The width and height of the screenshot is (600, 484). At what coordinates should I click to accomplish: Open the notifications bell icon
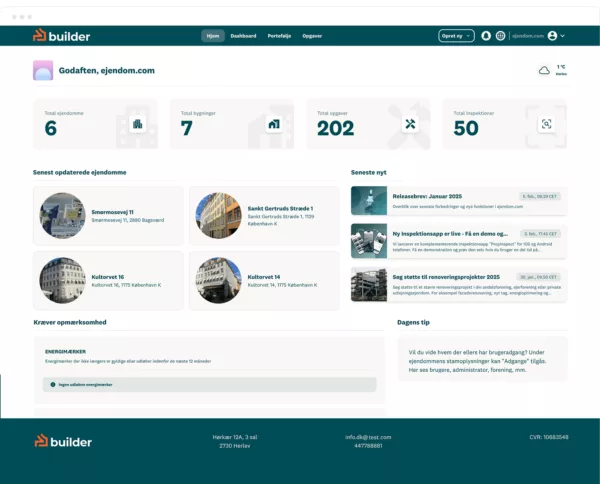(x=486, y=36)
